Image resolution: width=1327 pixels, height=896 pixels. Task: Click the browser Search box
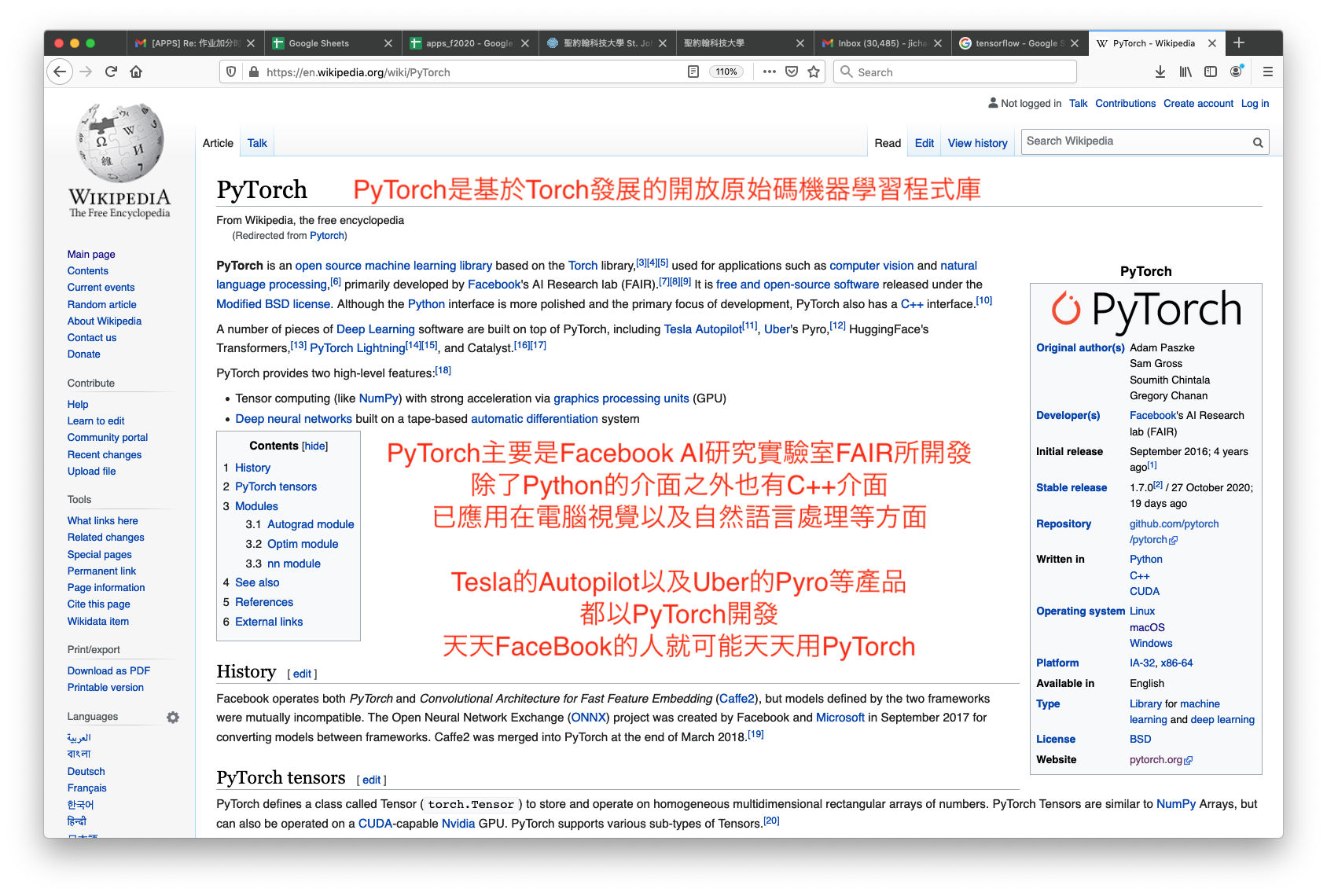tap(954, 72)
